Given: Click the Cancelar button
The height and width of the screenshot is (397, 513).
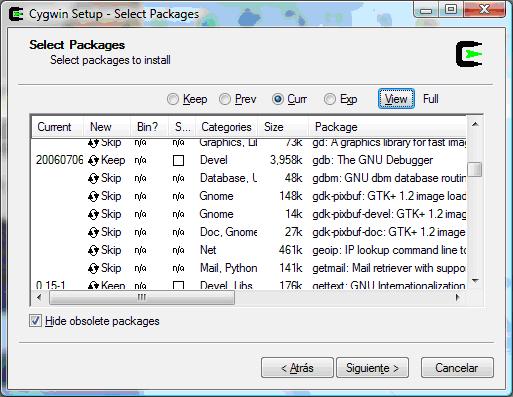Looking at the screenshot, I should (x=457, y=368).
